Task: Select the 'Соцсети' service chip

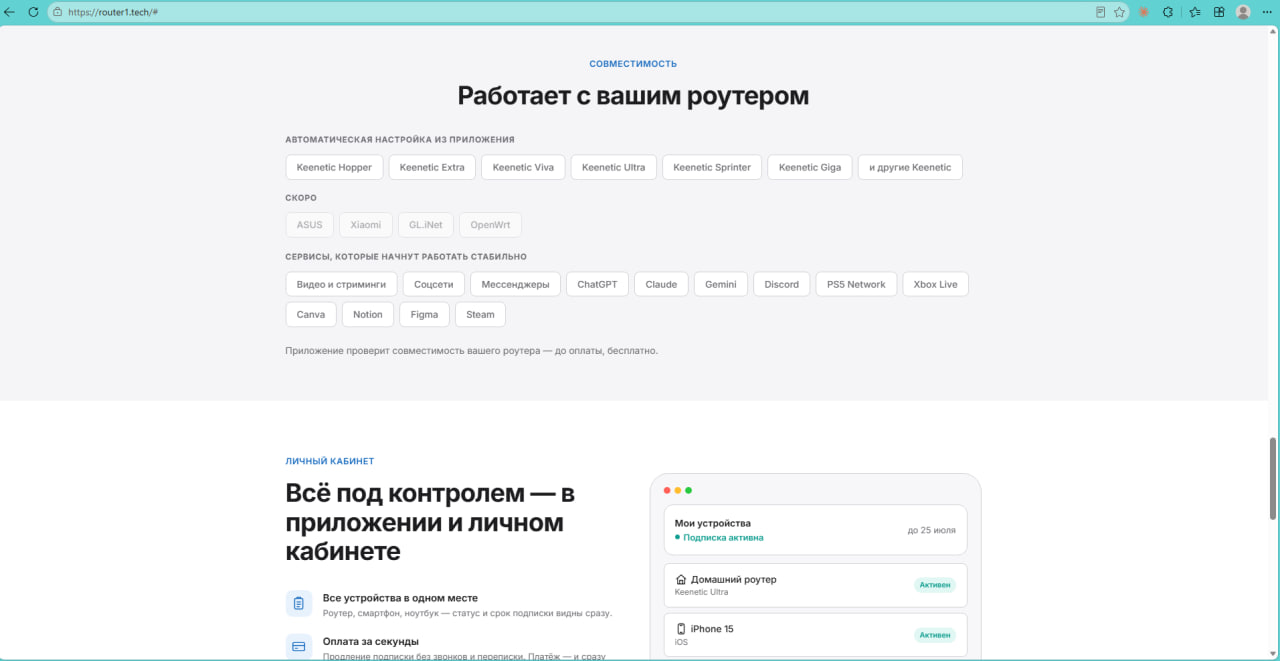Action: (x=434, y=284)
